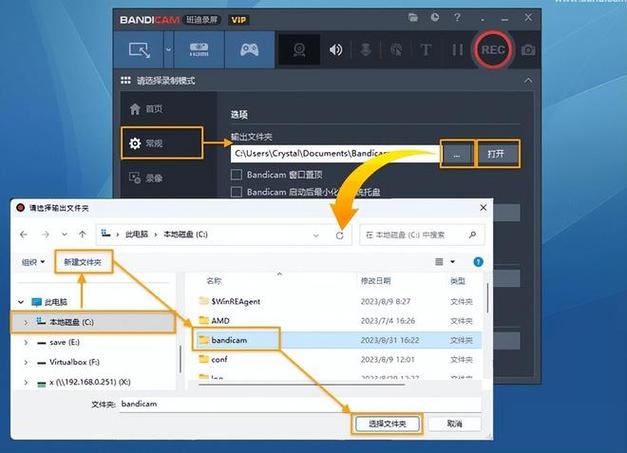
Task: Click Local Disk (C:) in address breadcrumb
Action: point(186,234)
